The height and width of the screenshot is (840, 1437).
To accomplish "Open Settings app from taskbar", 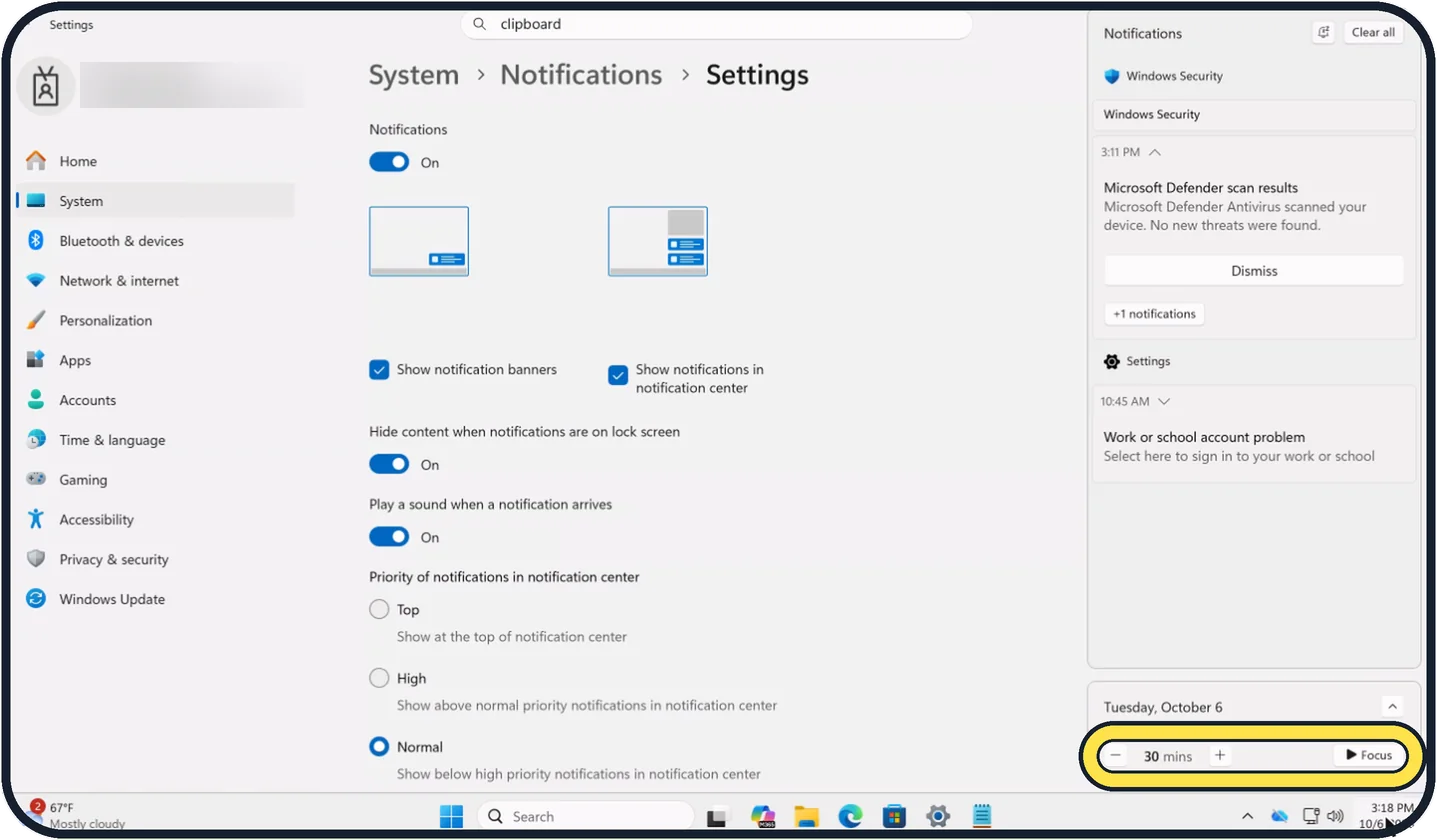I will [937, 817].
